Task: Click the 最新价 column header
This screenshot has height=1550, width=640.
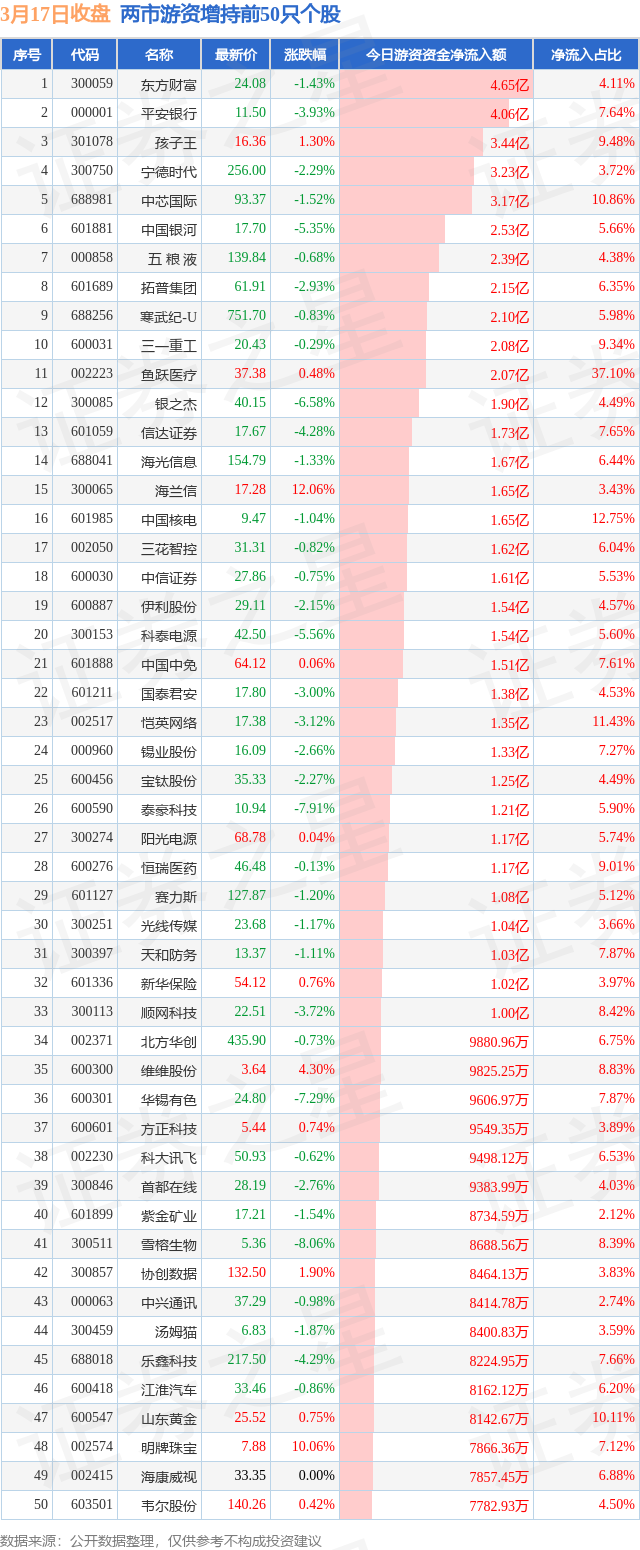Action: pyautogui.click(x=236, y=55)
